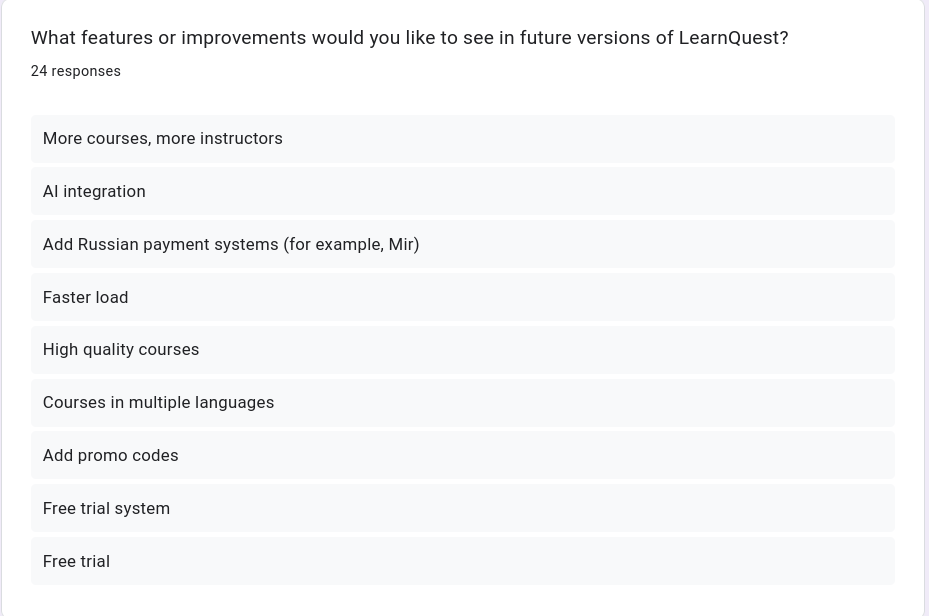Click the "(for example, Mir)" text
This screenshot has width=929, height=616.
coord(351,244)
